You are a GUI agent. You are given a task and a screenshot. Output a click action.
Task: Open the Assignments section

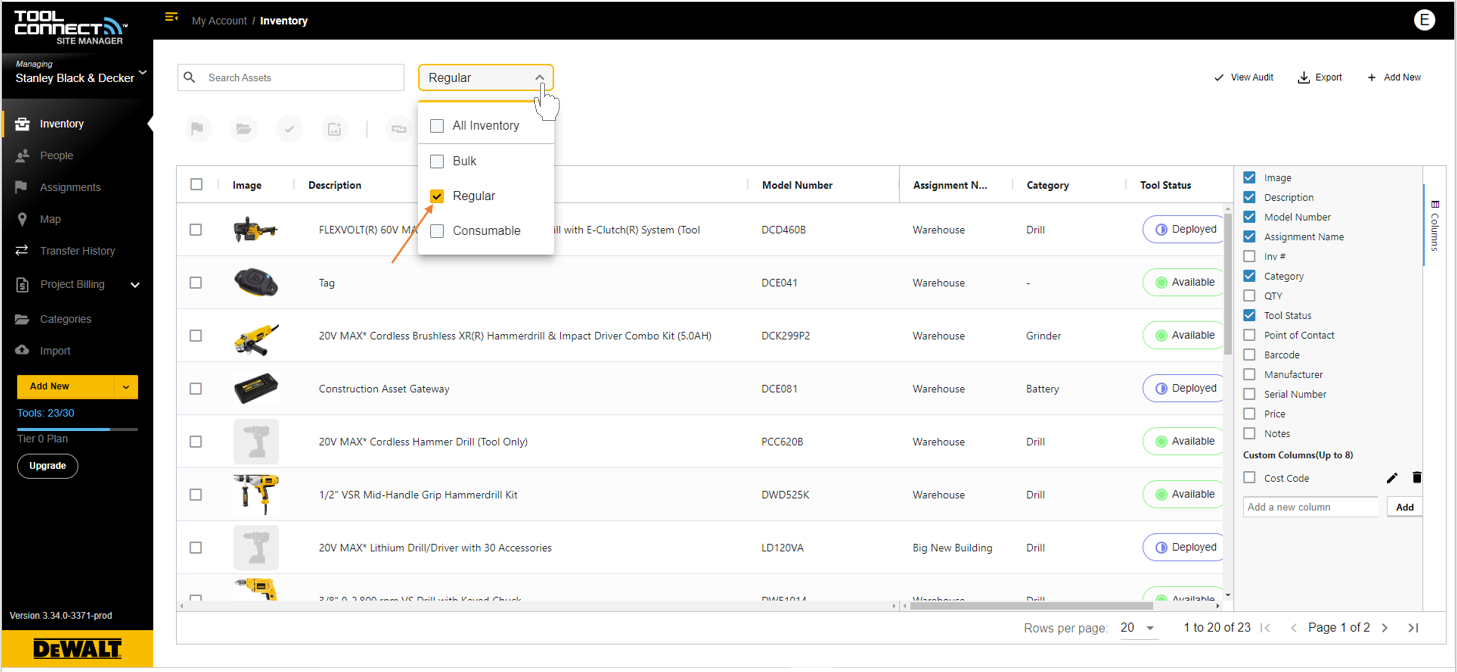70,187
